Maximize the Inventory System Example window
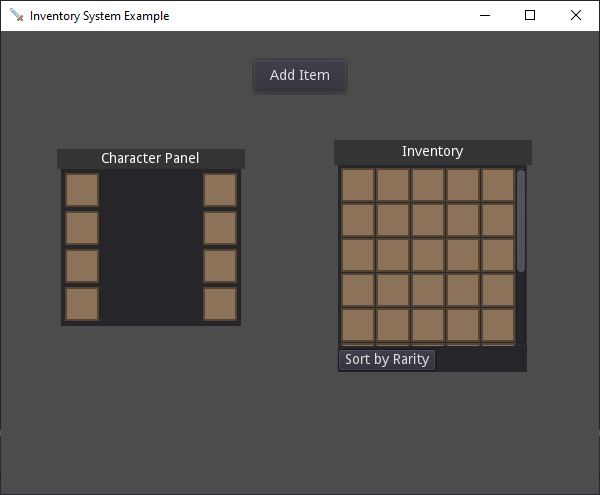The height and width of the screenshot is (495, 600). 530,15
